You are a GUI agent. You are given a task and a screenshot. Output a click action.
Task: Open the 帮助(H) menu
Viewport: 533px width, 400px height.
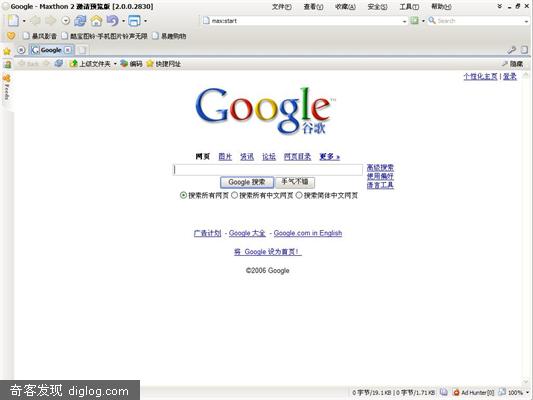point(441,6)
